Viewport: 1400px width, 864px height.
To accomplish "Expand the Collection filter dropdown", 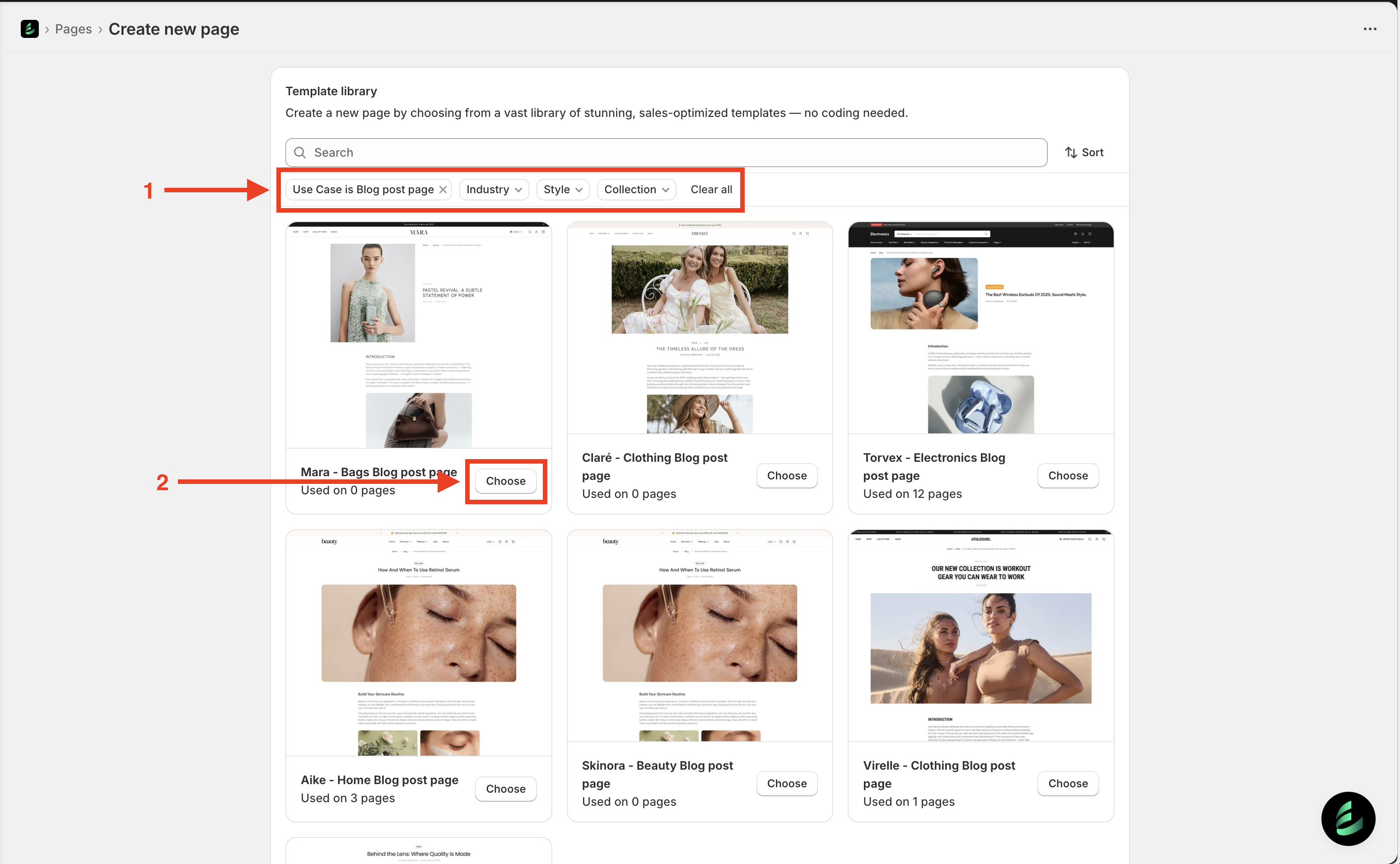I will coord(636,190).
